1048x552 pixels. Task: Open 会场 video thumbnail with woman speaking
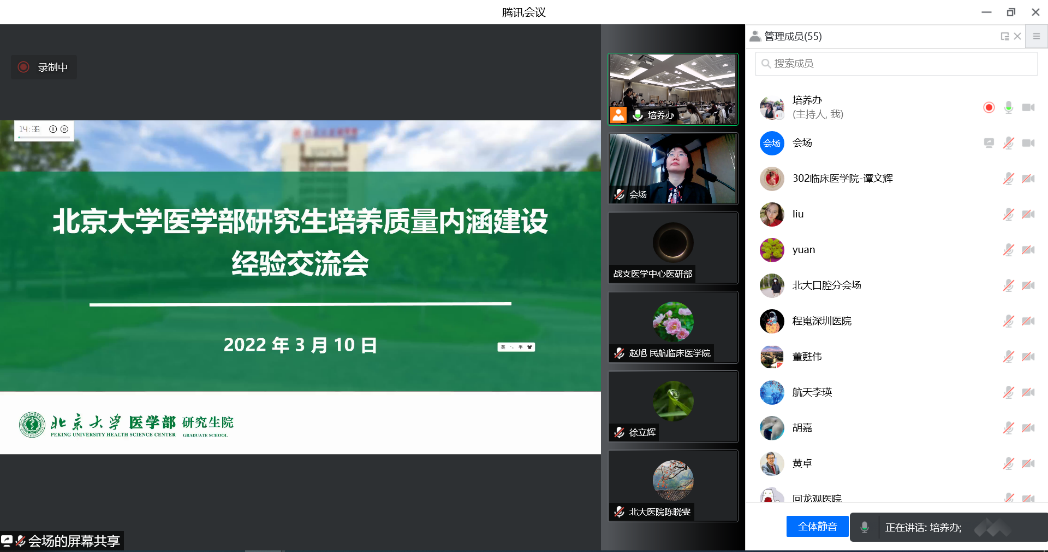click(673, 168)
